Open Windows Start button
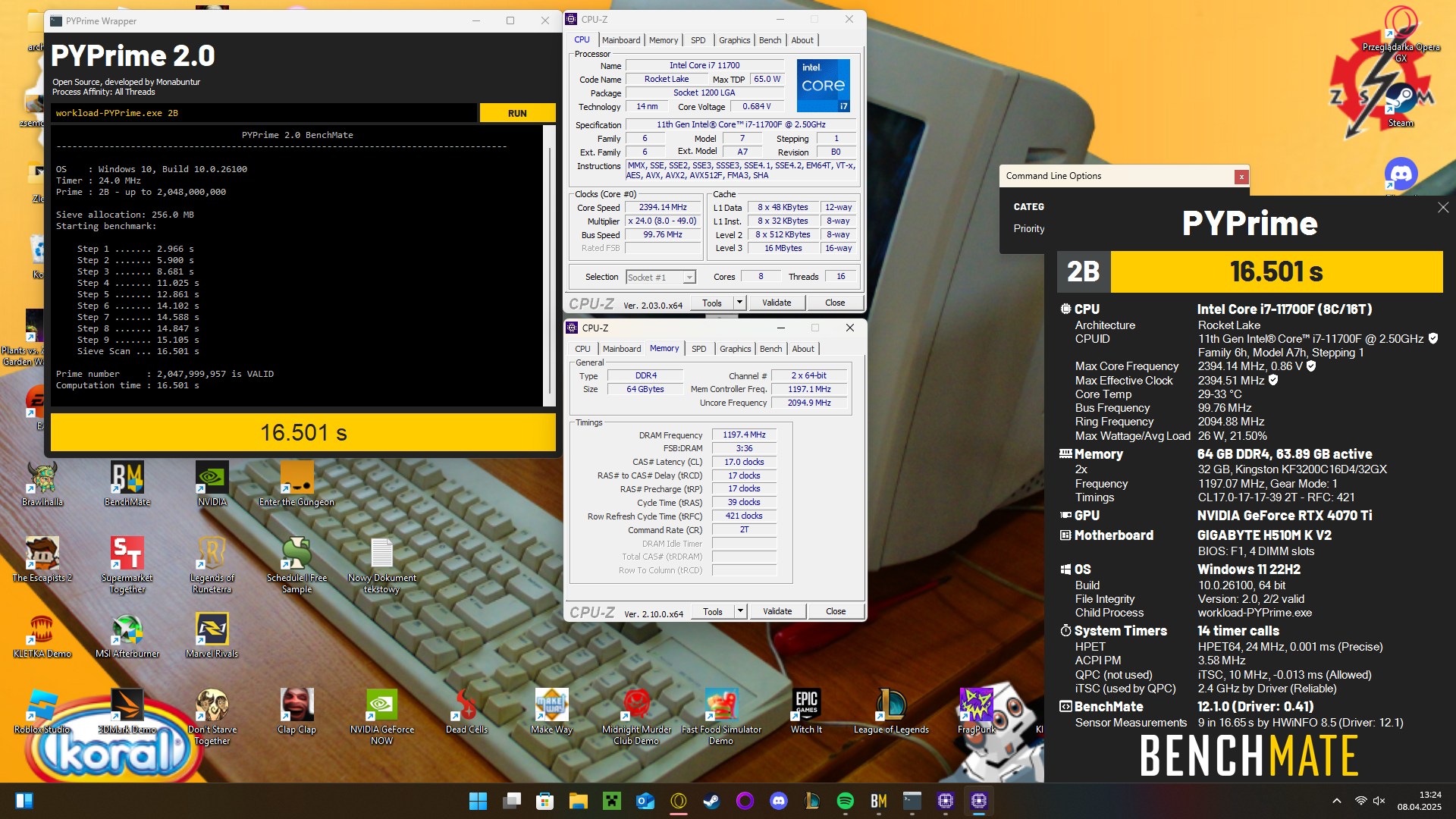The height and width of the screenshot is (819, 1456). click(478, 801)
